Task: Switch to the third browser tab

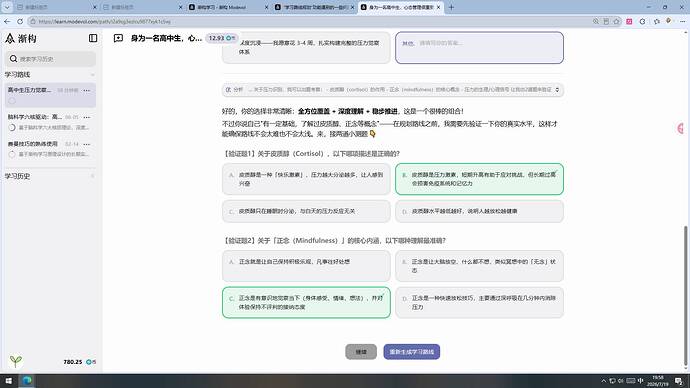Action: [228, 7]
